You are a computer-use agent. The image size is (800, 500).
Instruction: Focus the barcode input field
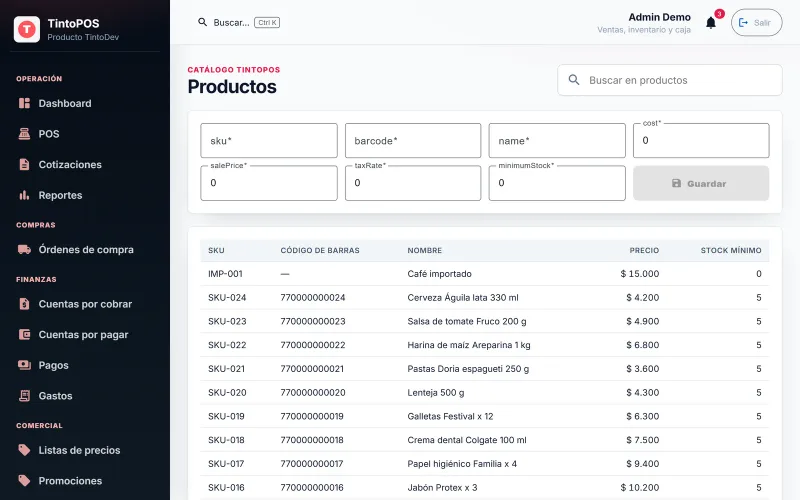tap(413, 140)
